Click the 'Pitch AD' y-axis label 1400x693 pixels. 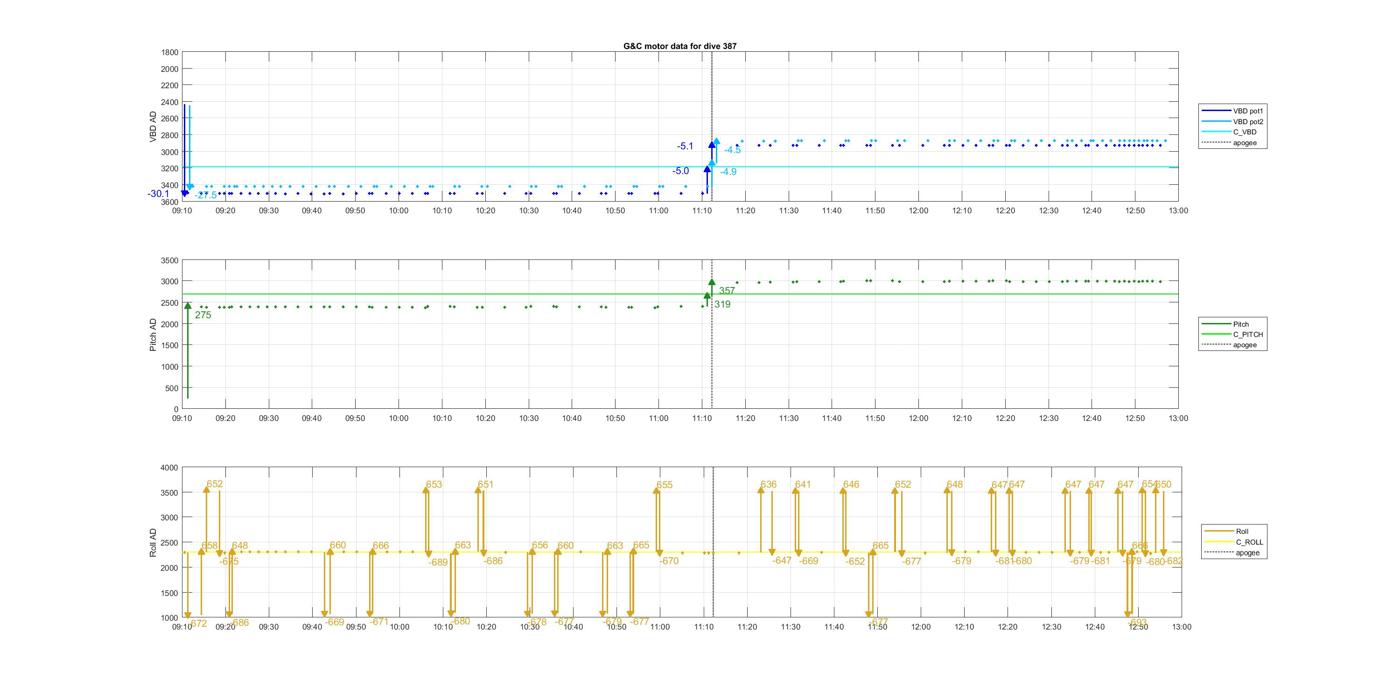click(x=153, y=334)
